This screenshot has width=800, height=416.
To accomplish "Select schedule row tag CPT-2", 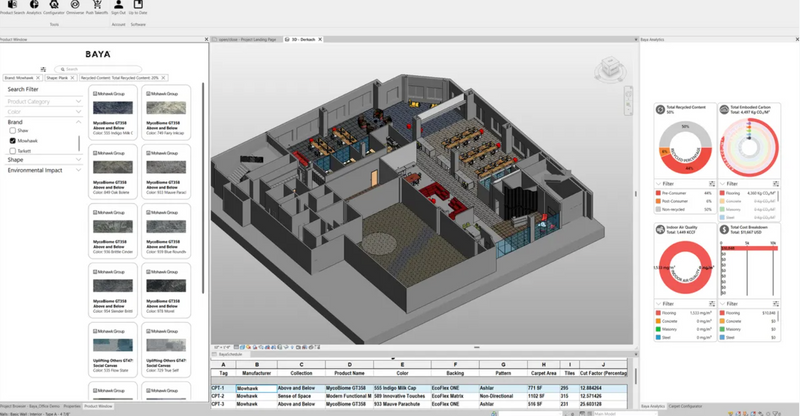I will point(223,396).
